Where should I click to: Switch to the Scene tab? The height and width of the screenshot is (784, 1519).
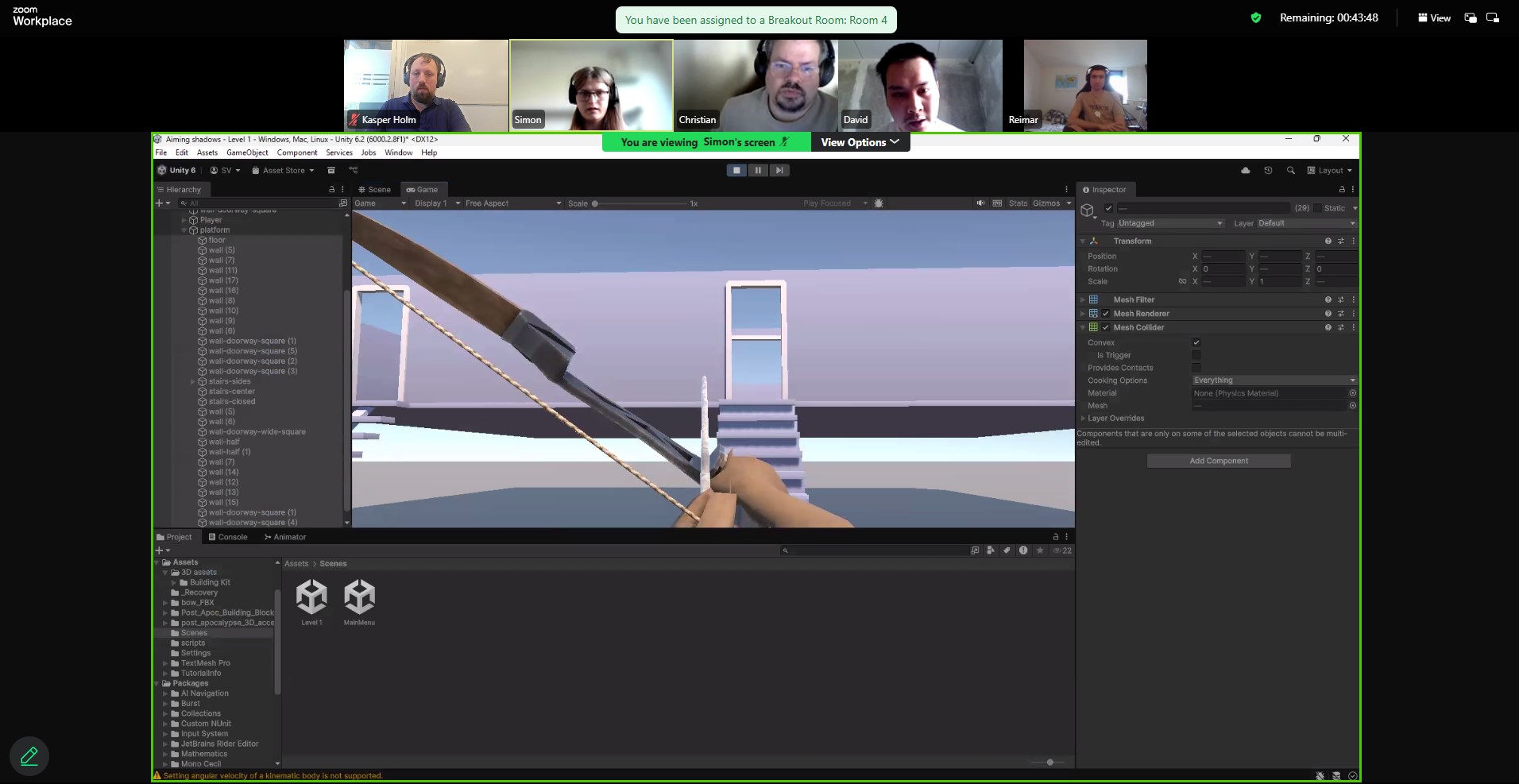(374, 190)
